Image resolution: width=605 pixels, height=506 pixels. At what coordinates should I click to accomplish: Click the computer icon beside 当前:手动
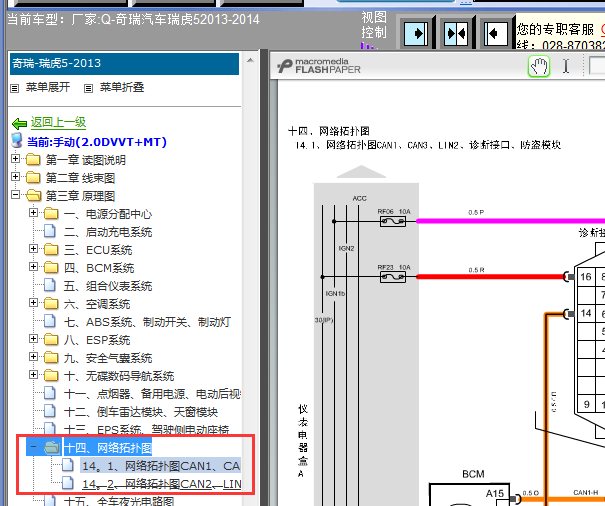17,141
